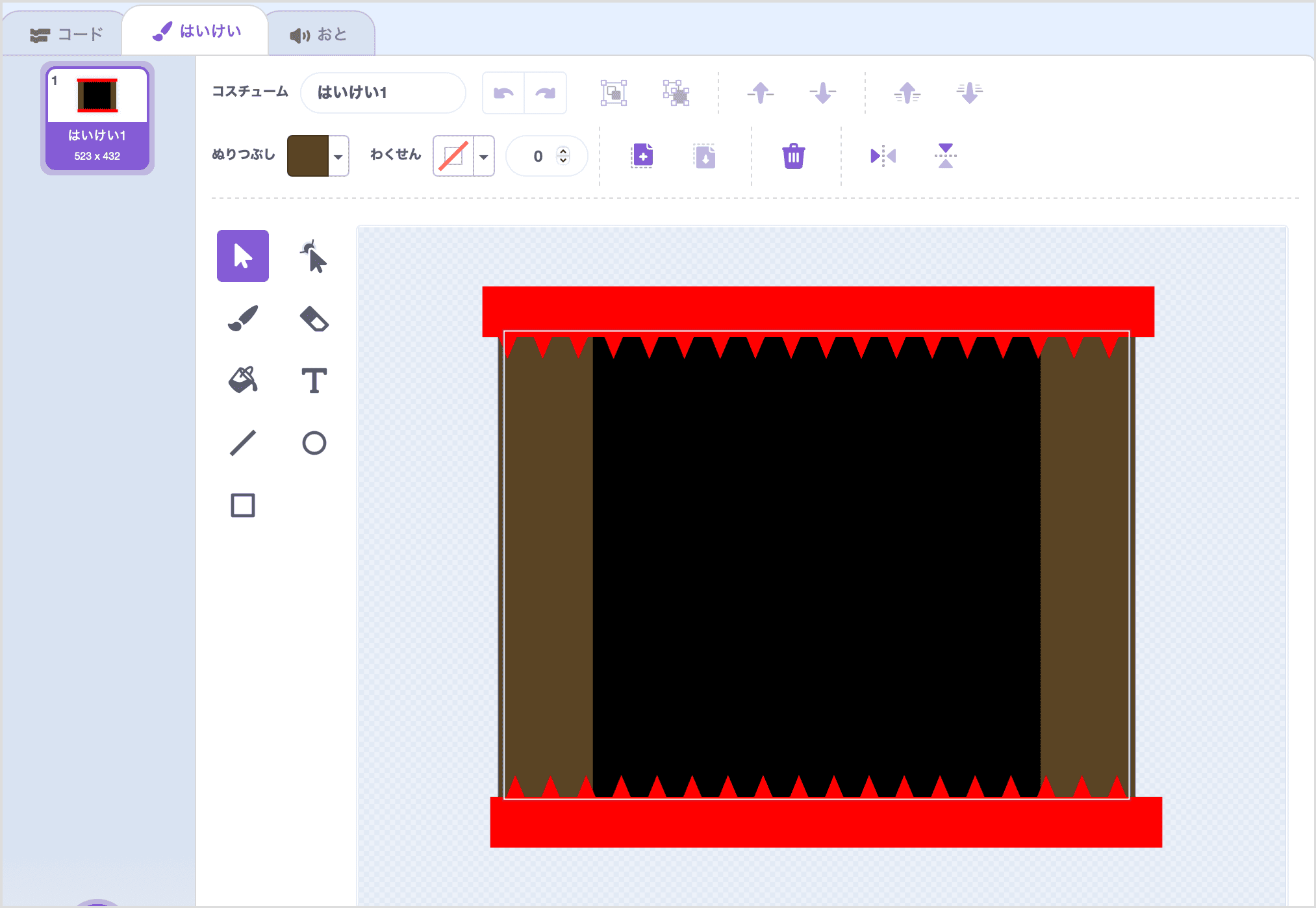This screenshot has height=908, width=1316.
Task: Click the Paste icon
Action: coord(705,156)
